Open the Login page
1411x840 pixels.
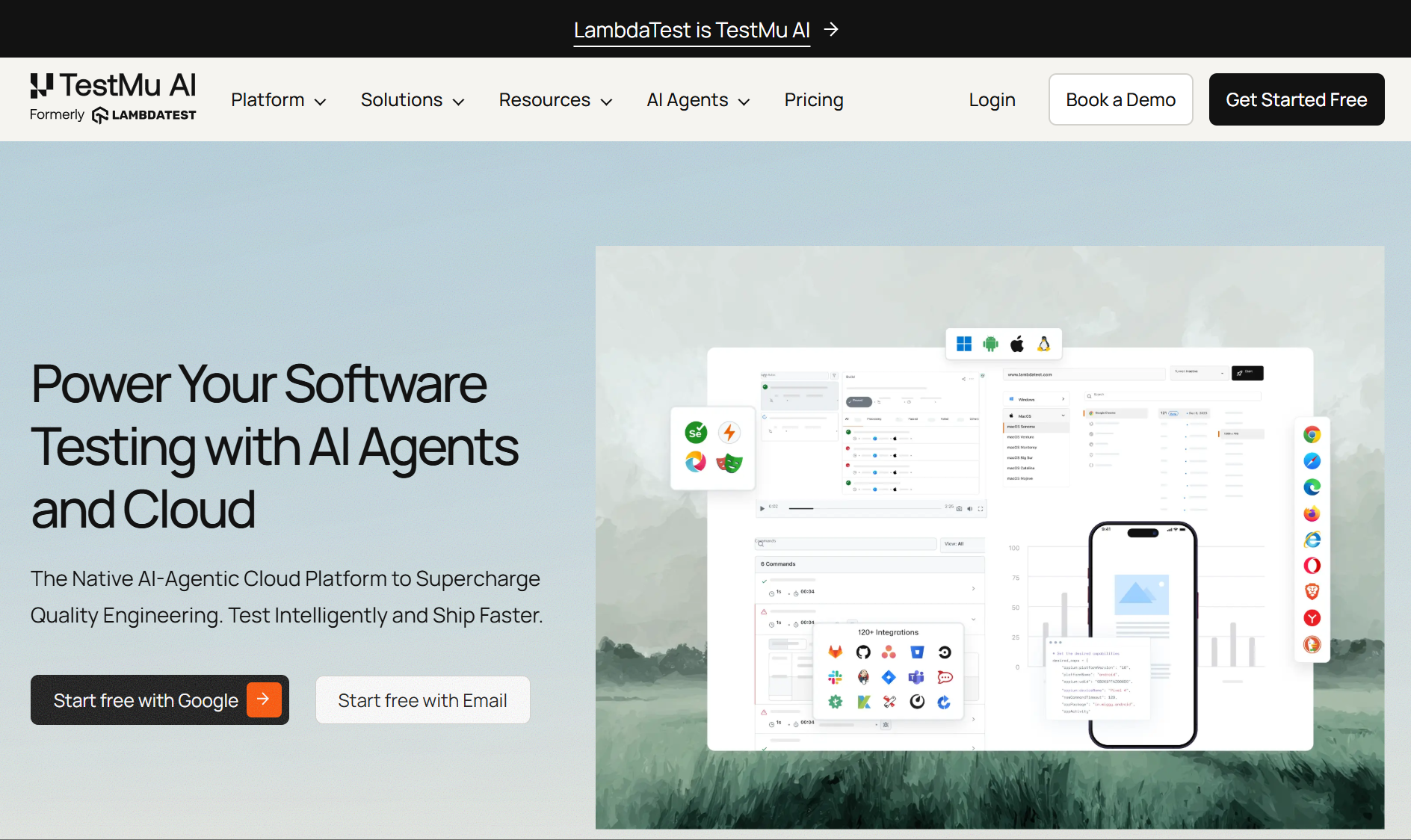tap(992, 100)
